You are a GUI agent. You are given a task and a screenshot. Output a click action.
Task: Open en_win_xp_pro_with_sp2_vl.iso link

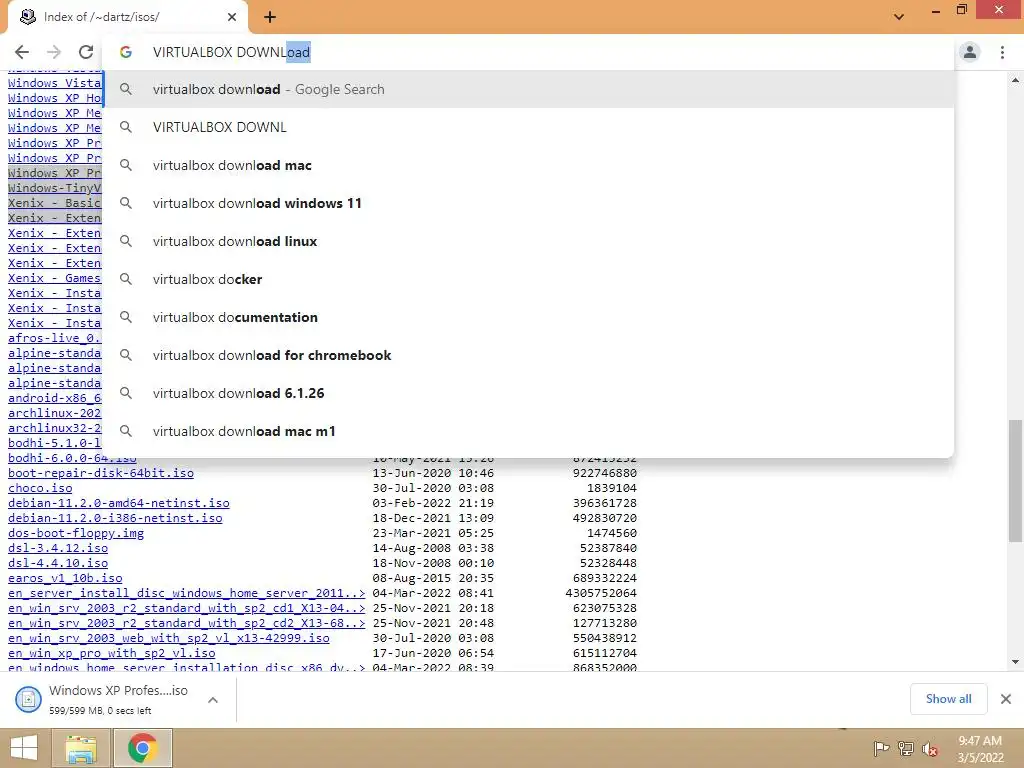point(111,653)
